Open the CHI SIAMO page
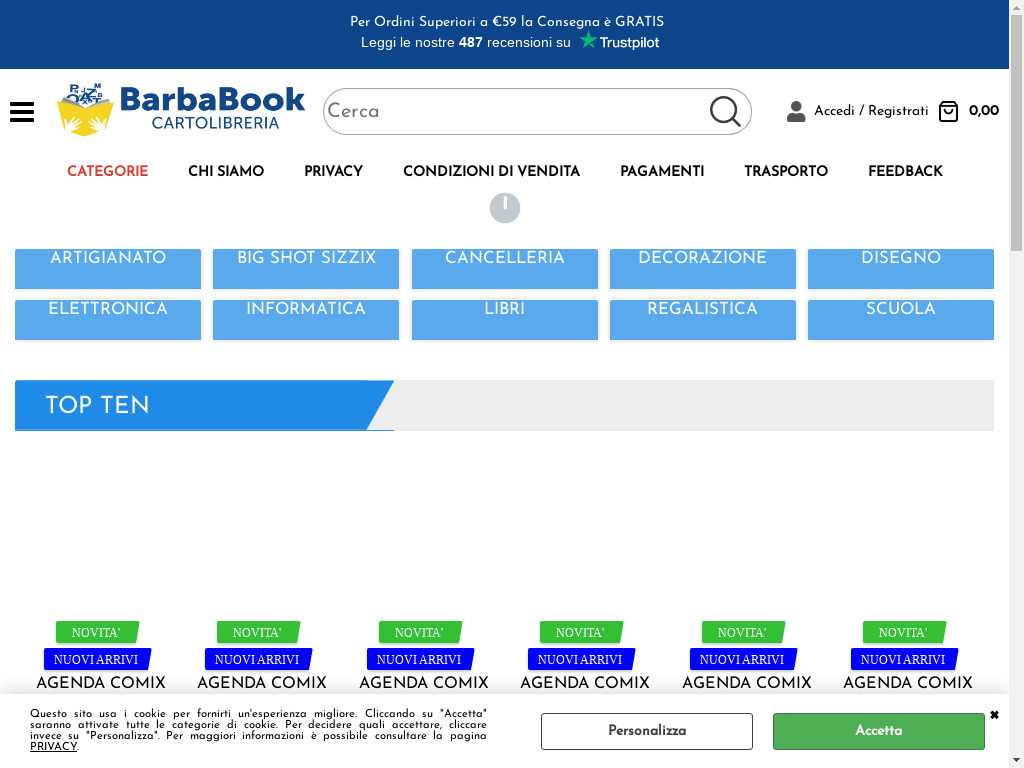1024x768 pixels. tap(226, 171)
